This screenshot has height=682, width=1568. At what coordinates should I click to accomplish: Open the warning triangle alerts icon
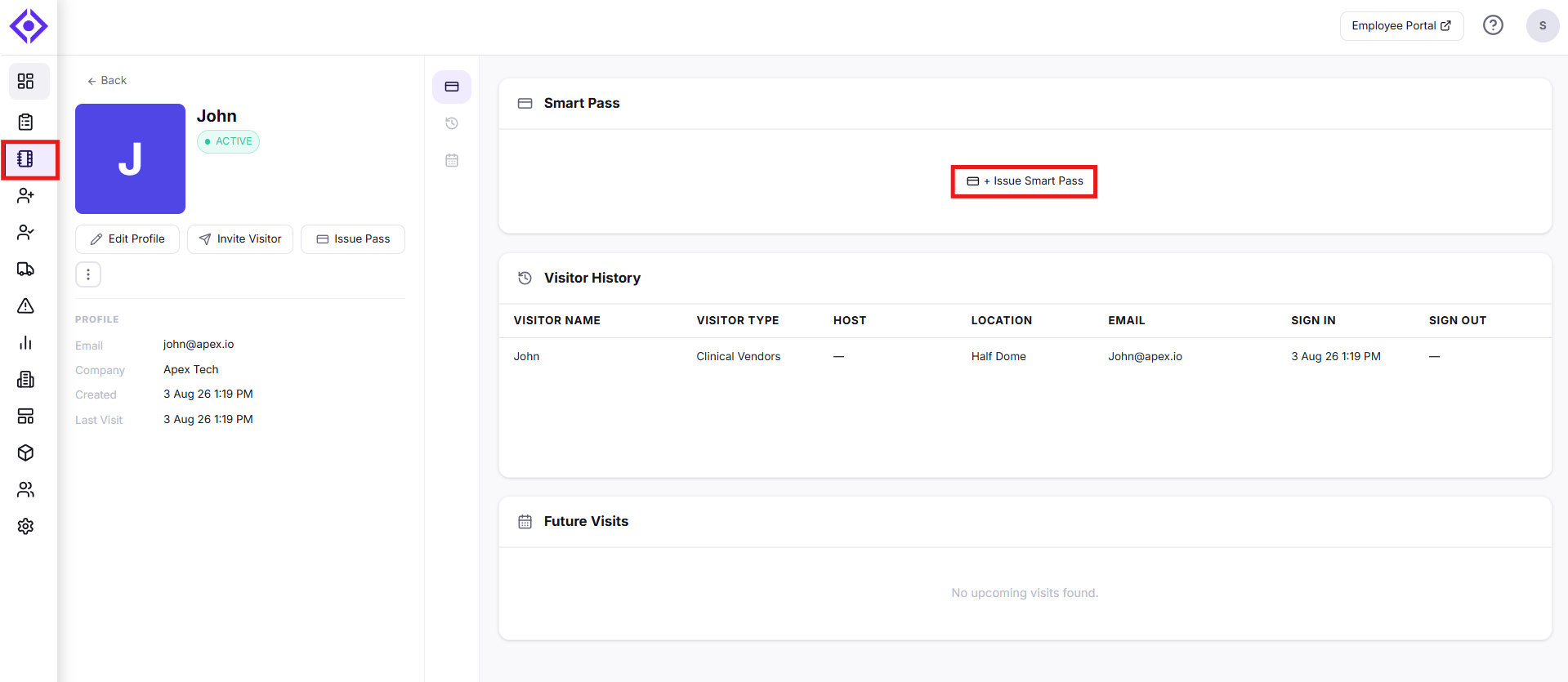pyautogui.click(x=25, y=305)
